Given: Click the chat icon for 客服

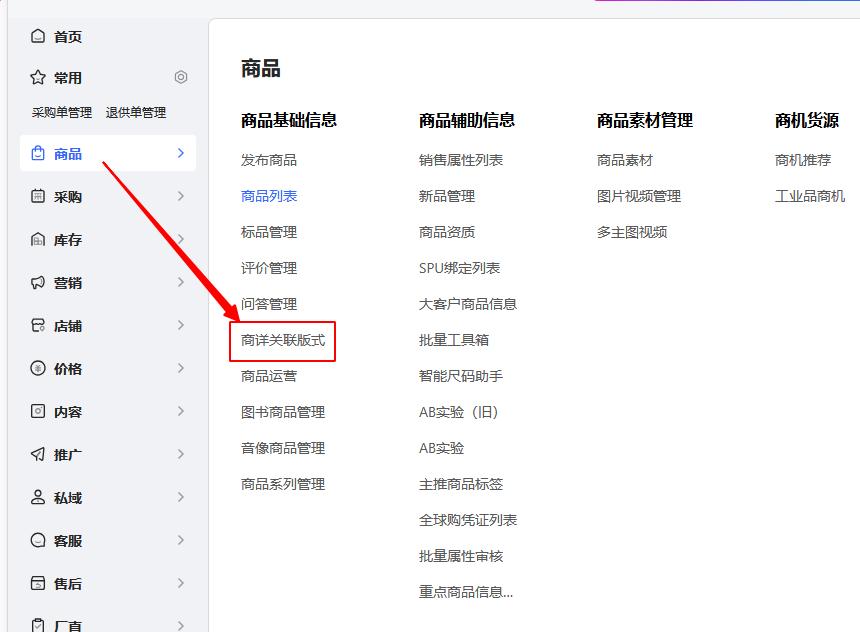Looking at the screenshot, I should [x=38, y=541].
